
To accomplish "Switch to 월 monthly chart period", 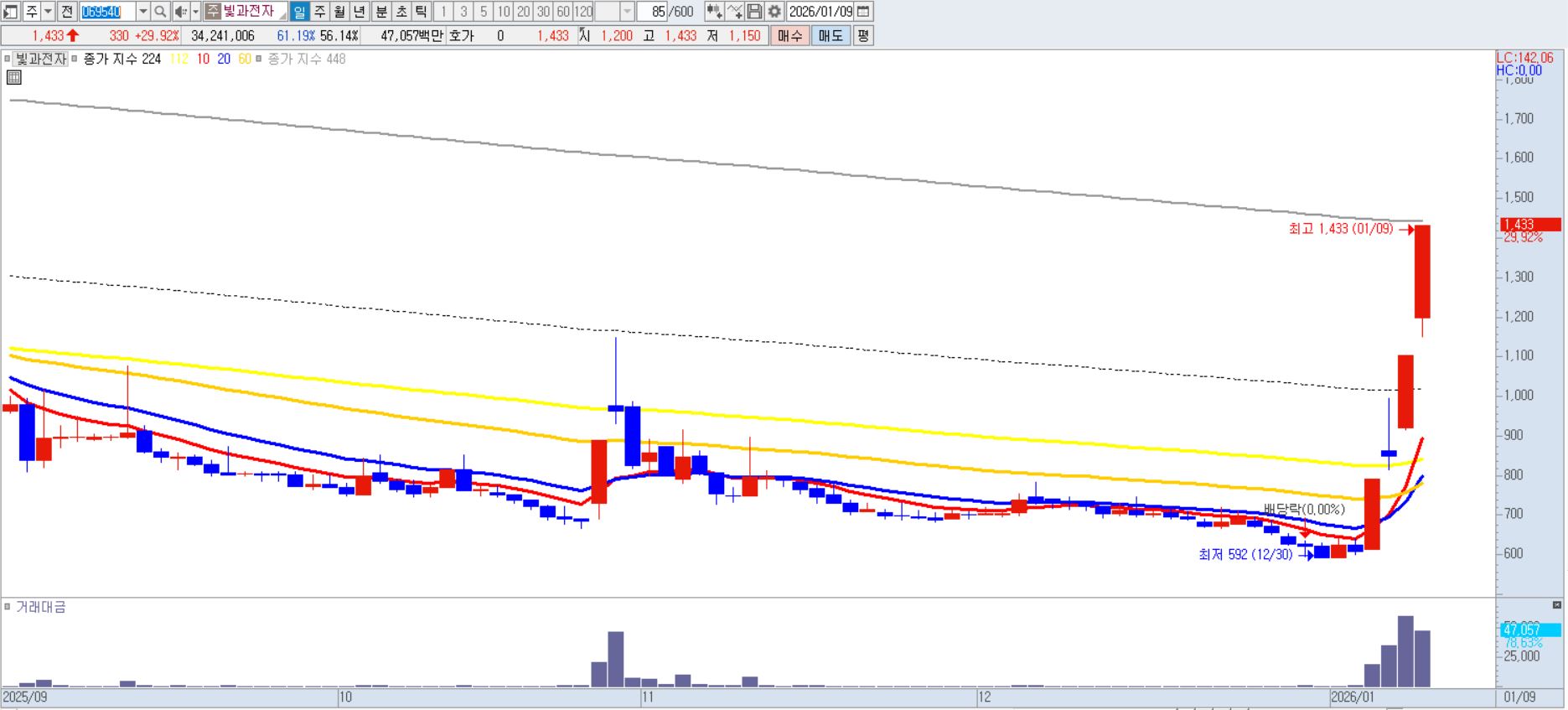I will click(339, 12).
